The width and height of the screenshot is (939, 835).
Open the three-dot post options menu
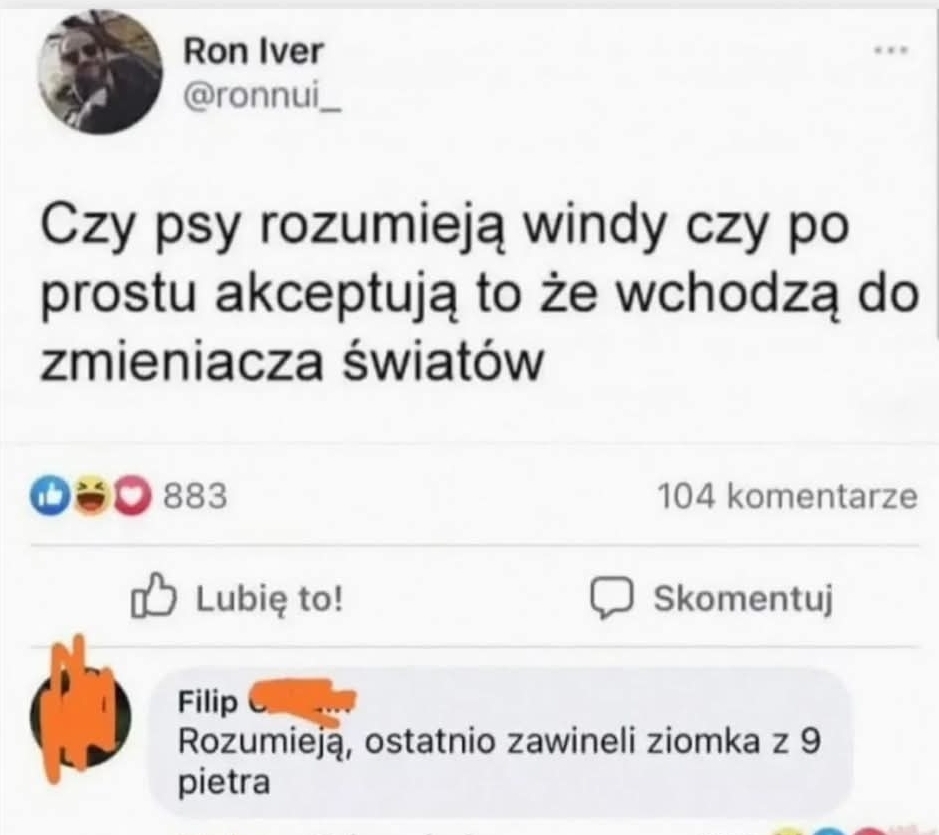(x=891, y=51)
